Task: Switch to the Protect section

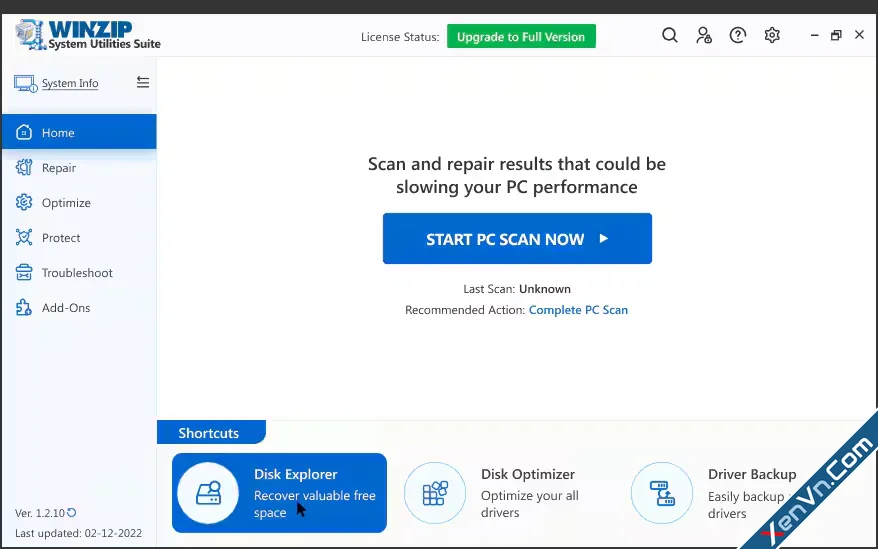Action: (x=79, y=238)
